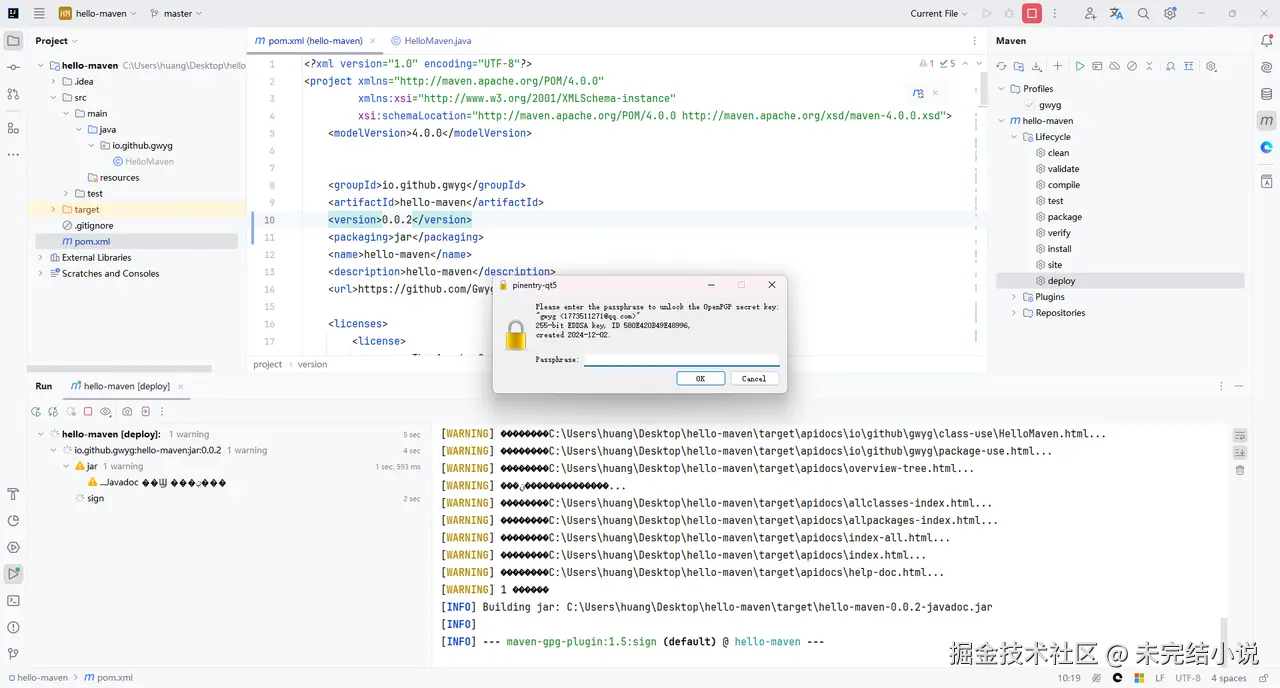Image resolution: width=1280 pixels, height=688 pixels.
Task: Add a Maven project with plus icon
Action: [1058, 66]
